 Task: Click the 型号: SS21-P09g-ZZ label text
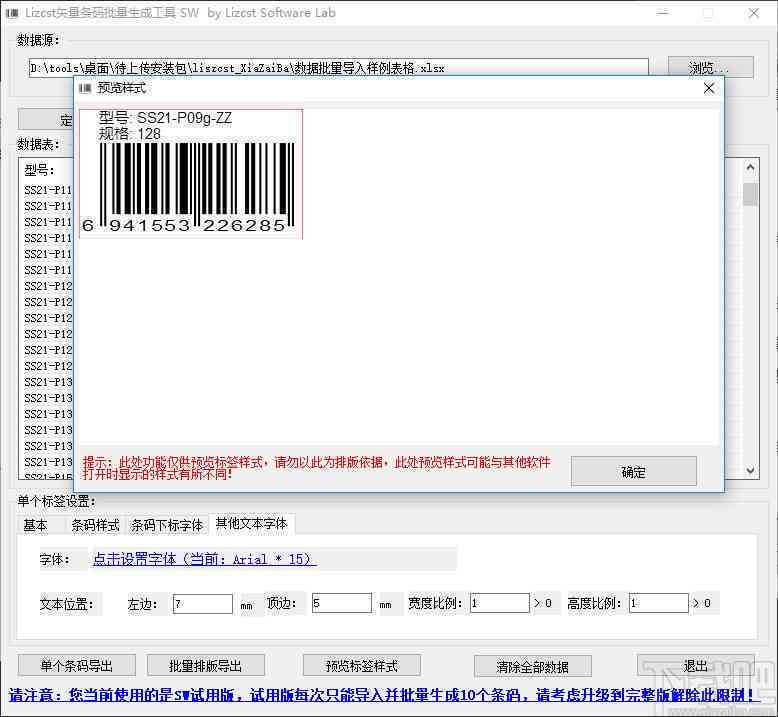click(165, 118)
